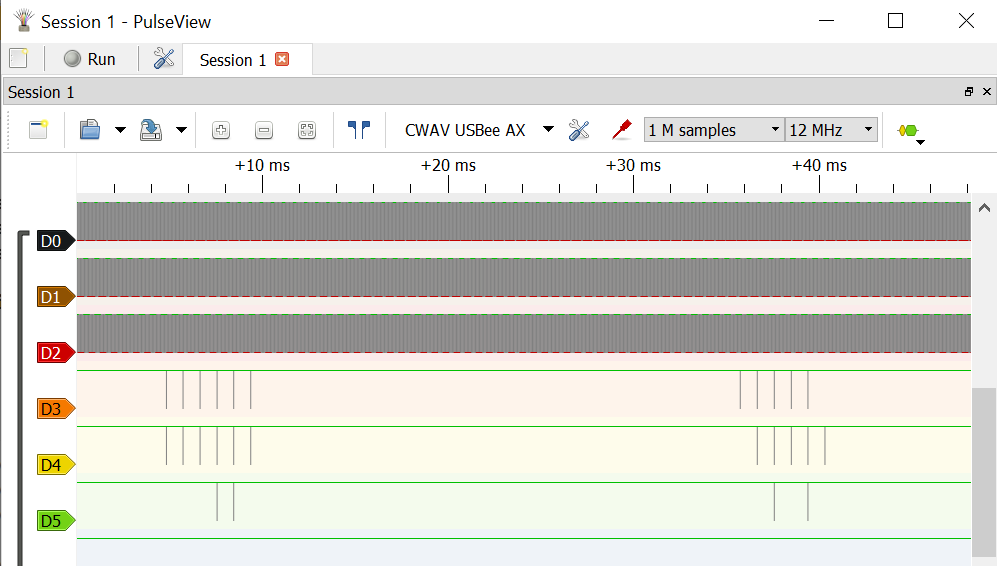Click the PulseView application icon in title bar
The width and height of the screenshot is (997, 566).
click(24, 20)
